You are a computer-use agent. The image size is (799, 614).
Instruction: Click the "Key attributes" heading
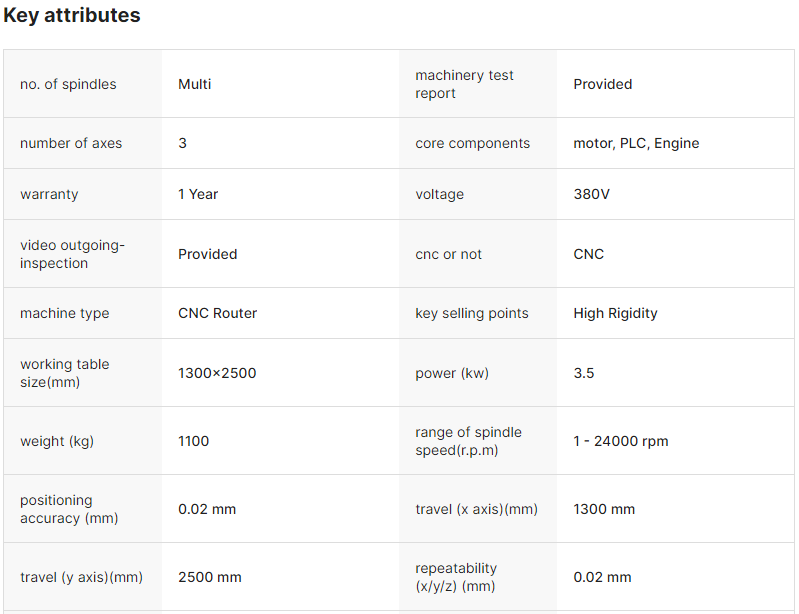[x=72, y=16]
